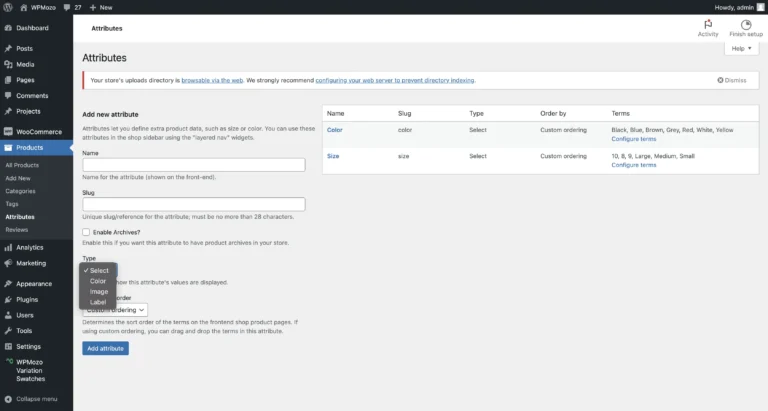Click the Howdy, admin text
This screenshot has width=768, height=411.
(734, 7)
